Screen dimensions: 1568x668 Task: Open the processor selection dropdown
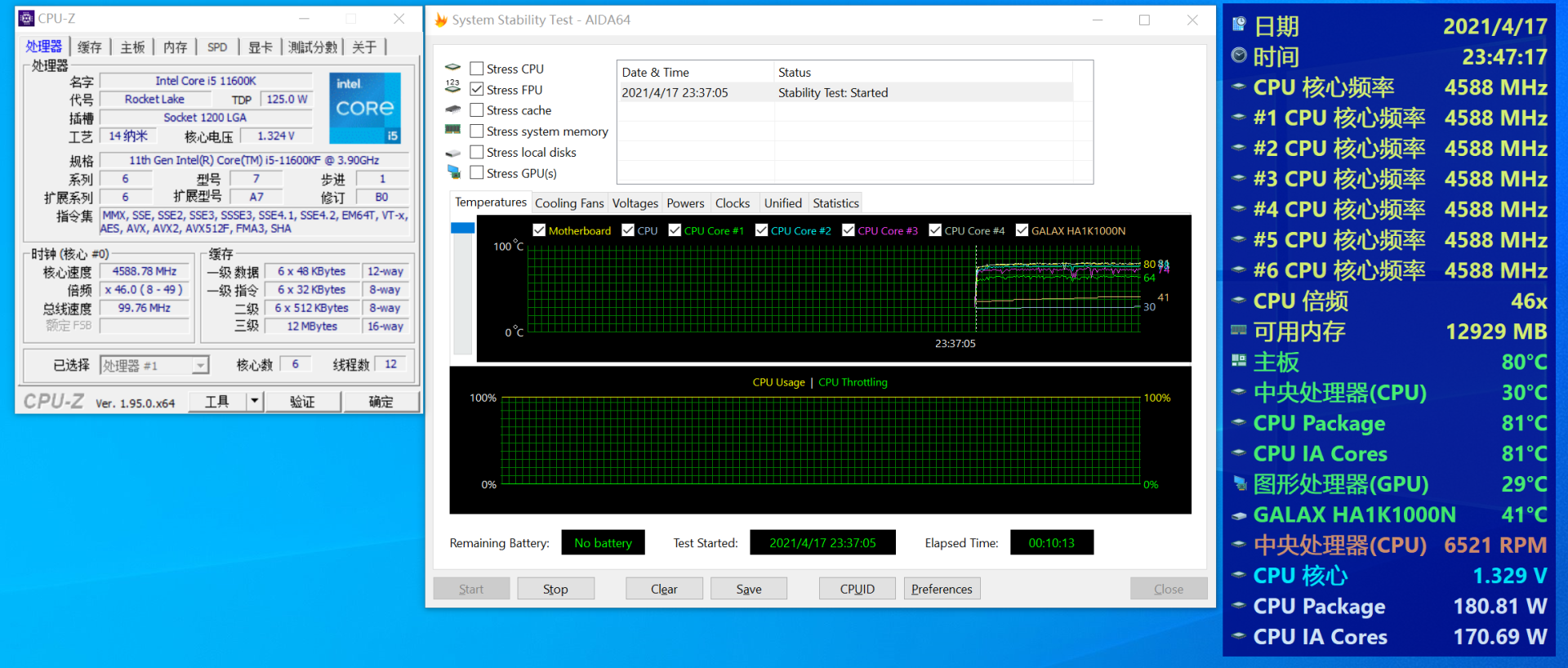(x=200, y=366)
